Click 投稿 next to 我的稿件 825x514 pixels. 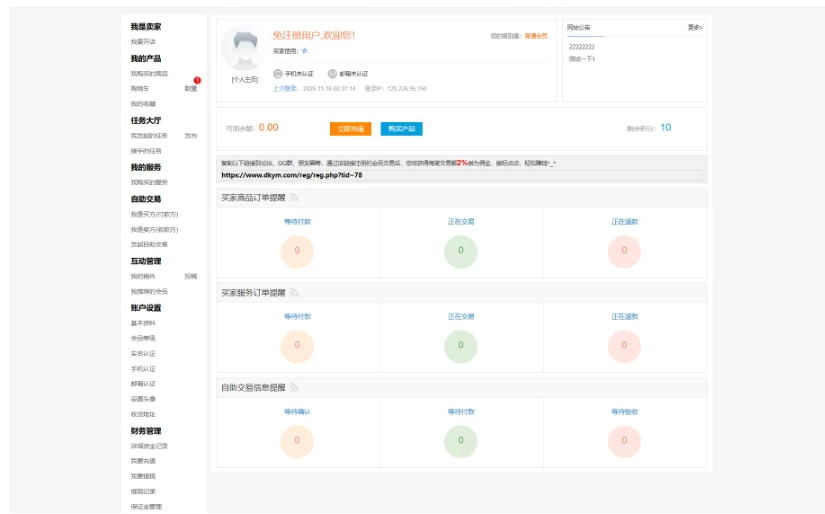pyautogui.click(x=190, y=276)
